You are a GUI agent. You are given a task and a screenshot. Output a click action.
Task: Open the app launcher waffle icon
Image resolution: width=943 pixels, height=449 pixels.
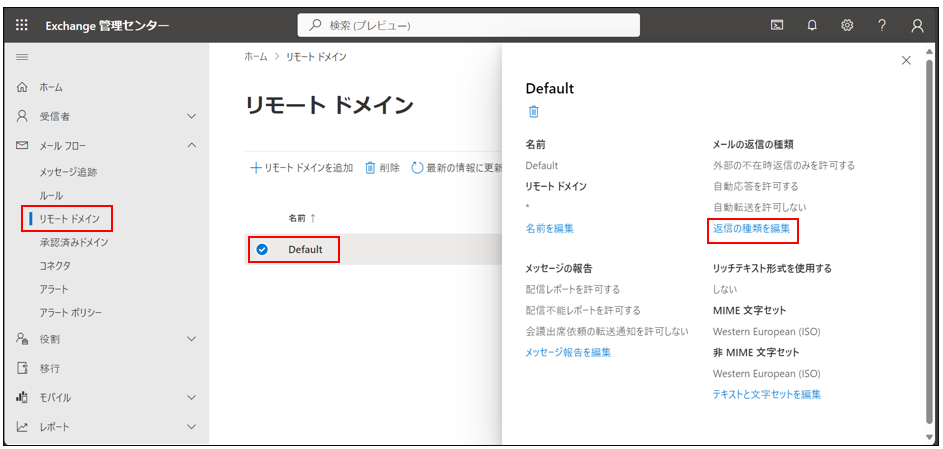pyautogui.click(x=22, y=25)
